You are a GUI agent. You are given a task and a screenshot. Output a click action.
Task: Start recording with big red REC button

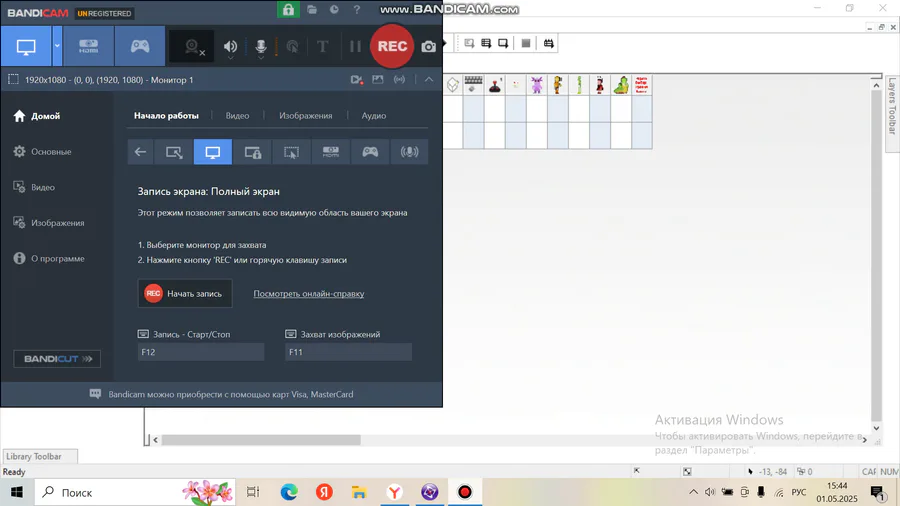point(392,46)
